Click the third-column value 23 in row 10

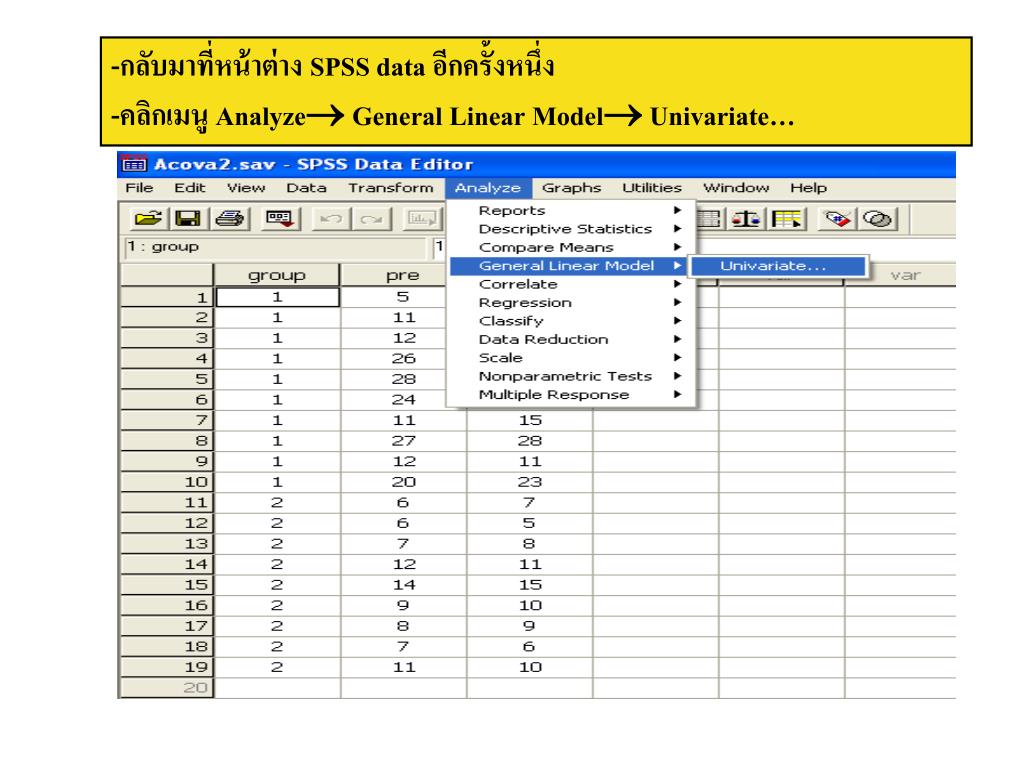[x=530, y=482]
